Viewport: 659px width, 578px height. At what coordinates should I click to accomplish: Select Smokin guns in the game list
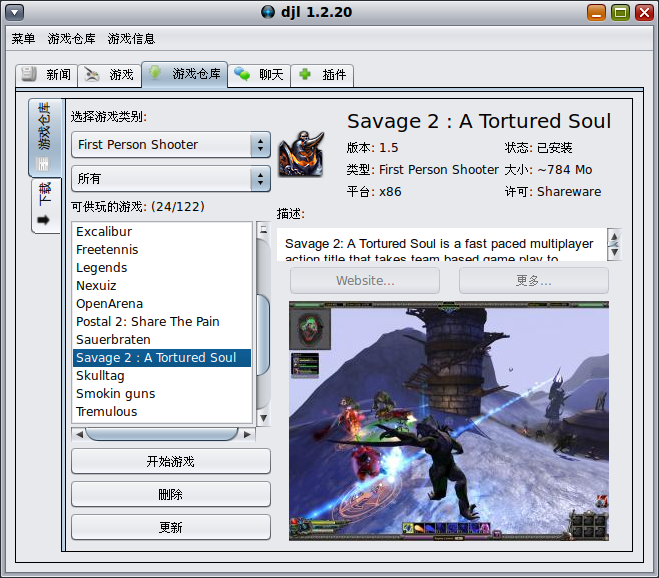(162, 394)
